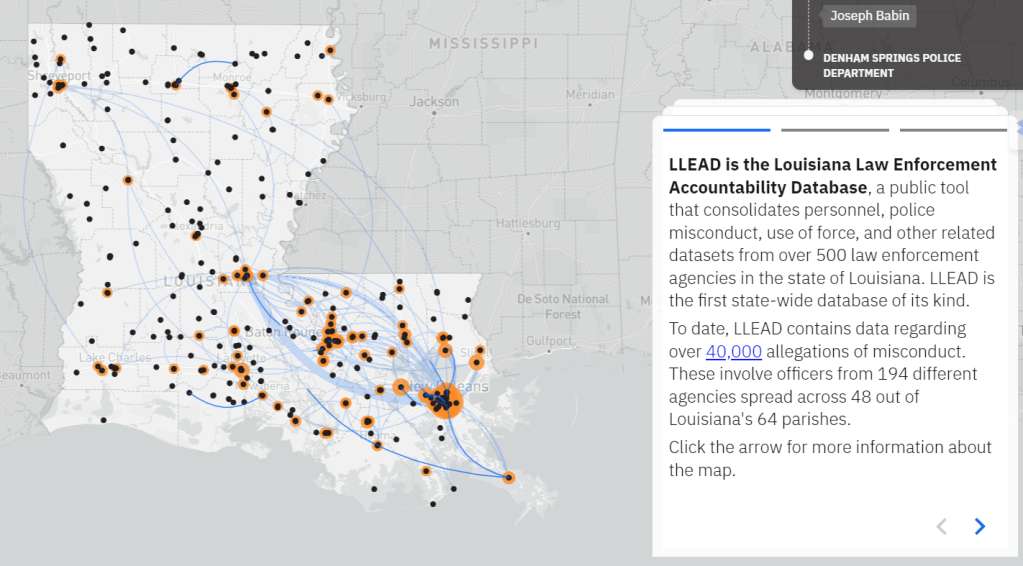Click the De Soto National Forest label
The width and height of the screenshot is (1023, 566).
[x=563, y=306]
